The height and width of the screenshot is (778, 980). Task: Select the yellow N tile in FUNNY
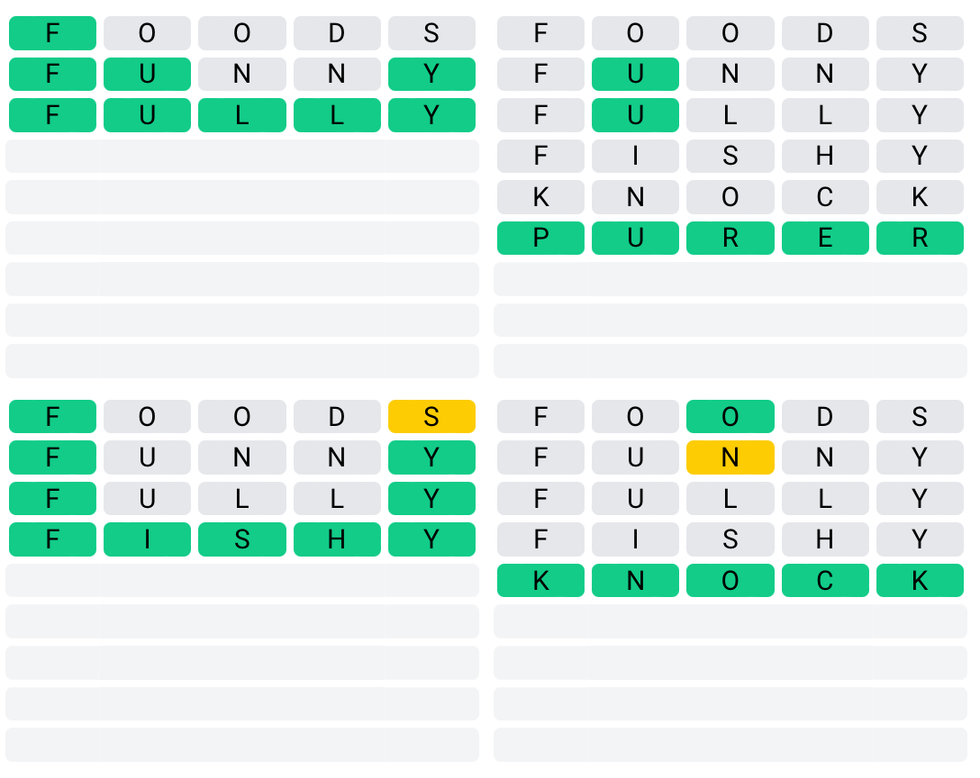[730, 458]
